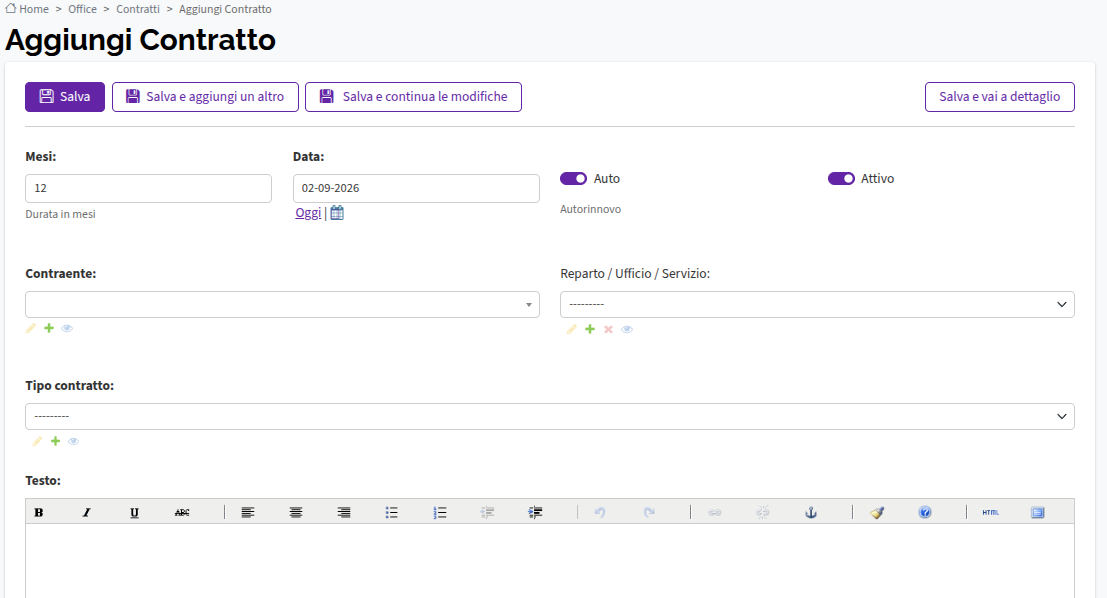Viewport: 1107px width, 598px height.
Task: Align text left in the editor toolbar
Action: click(x=248, y=513)
